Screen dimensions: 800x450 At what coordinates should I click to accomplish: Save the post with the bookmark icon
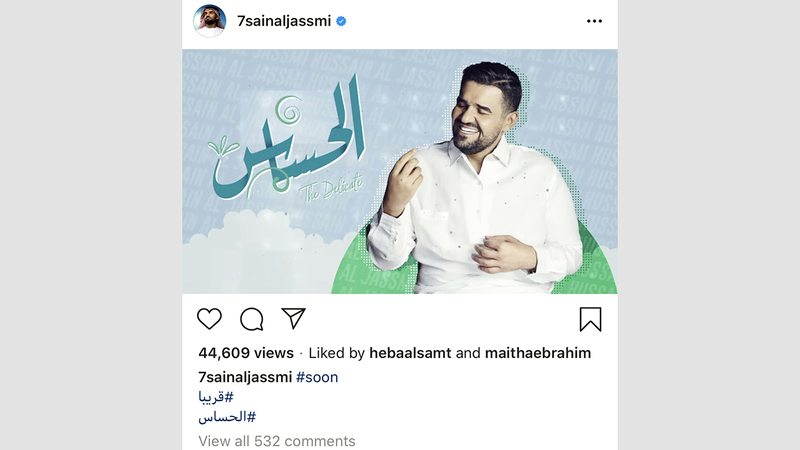click(x=590, y=319)
